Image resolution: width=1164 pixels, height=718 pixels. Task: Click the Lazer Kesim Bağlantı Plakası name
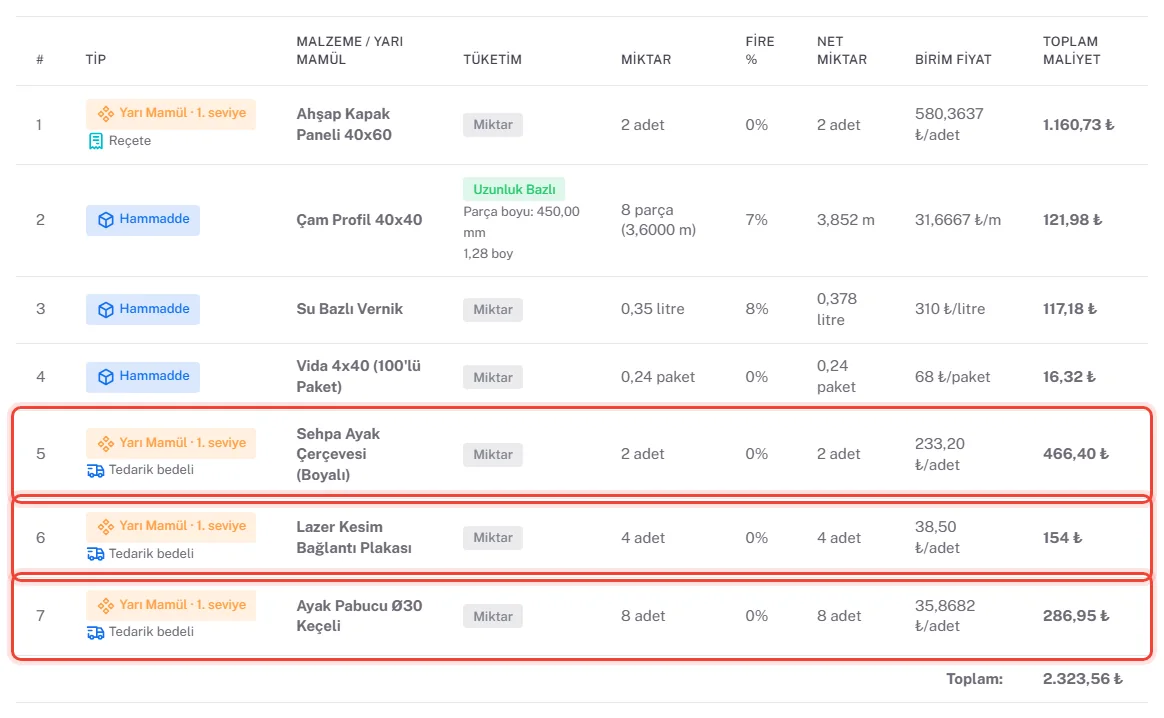click(x=354, y=538)
